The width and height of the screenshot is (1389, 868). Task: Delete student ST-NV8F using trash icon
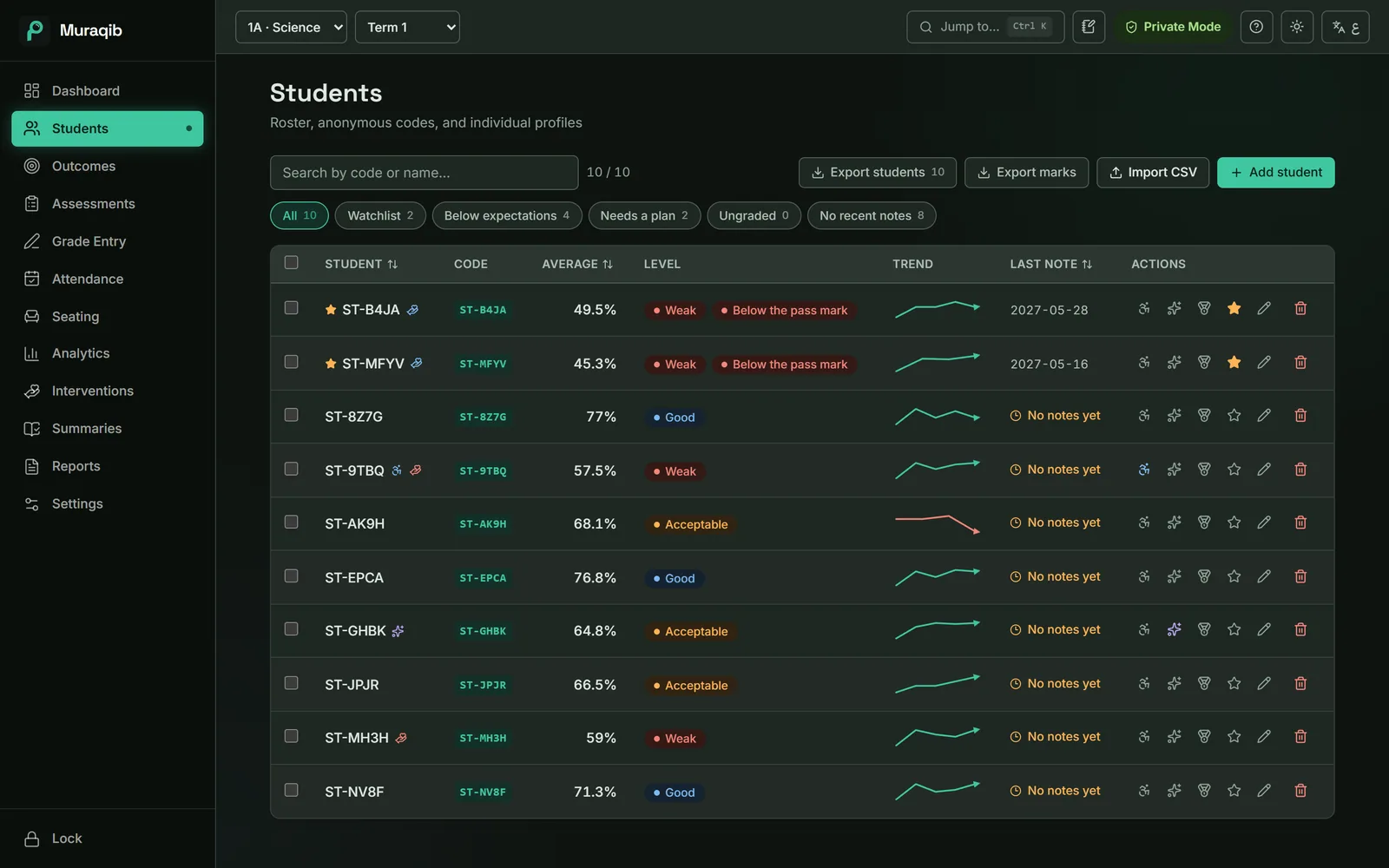tap(1300, 791)
